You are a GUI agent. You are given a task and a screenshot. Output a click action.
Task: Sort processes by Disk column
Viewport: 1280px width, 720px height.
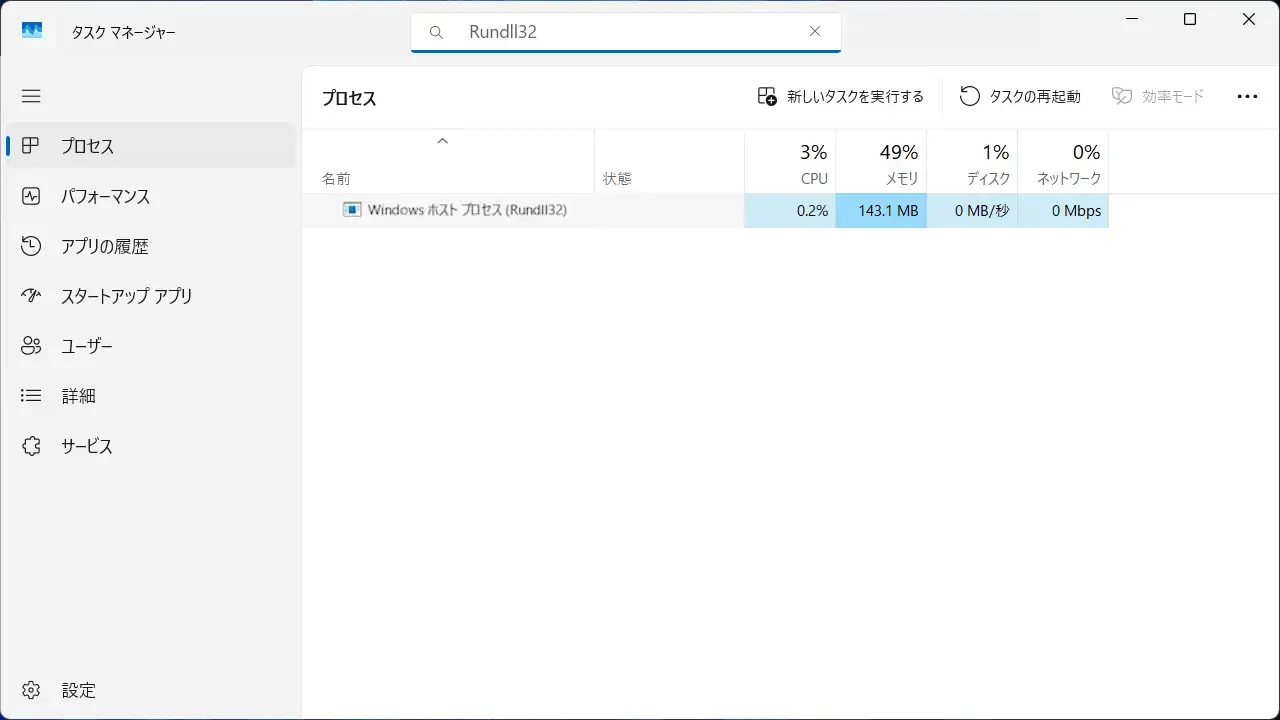click(x=972, y=162)
